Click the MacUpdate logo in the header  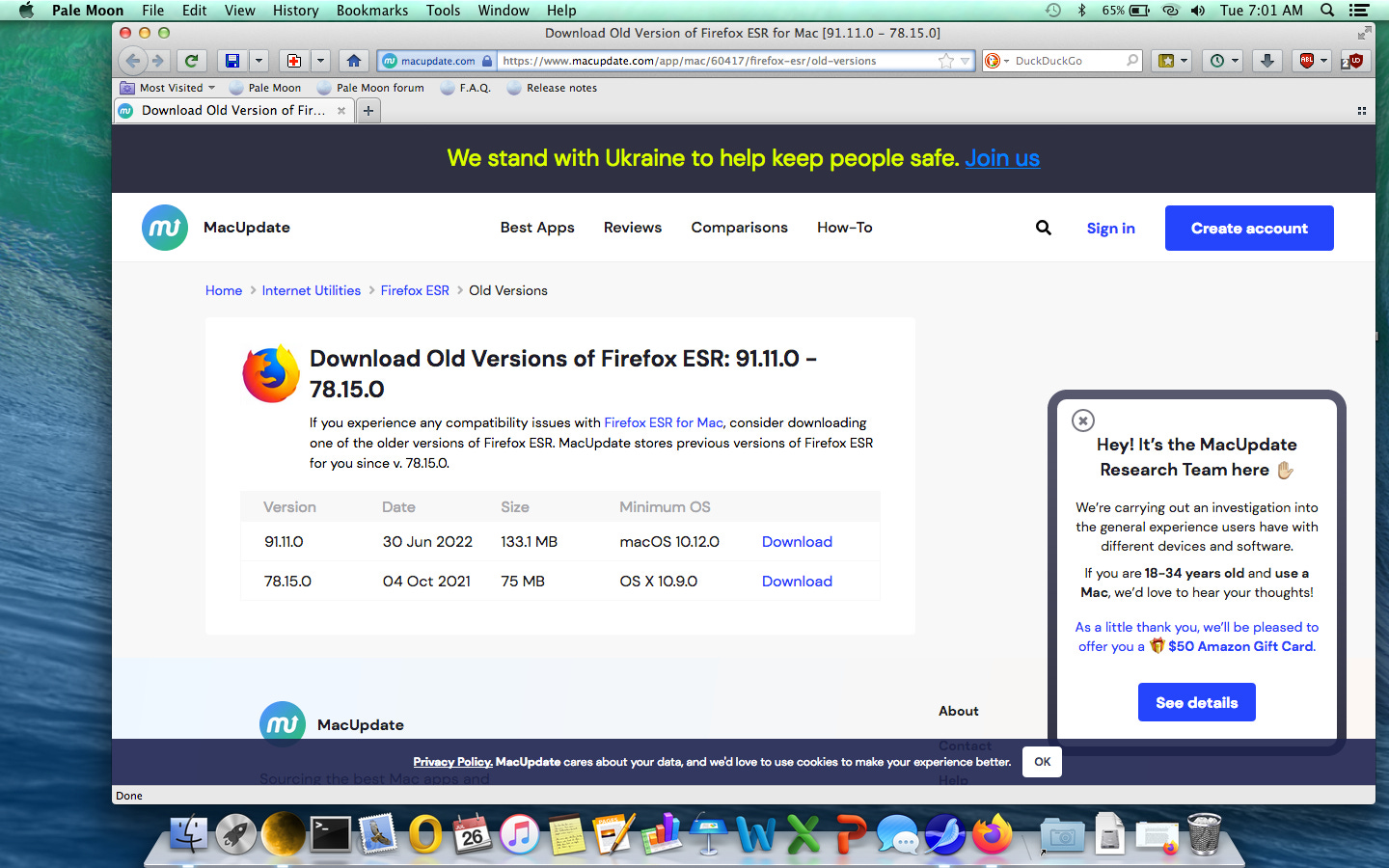tap(165, 228)
